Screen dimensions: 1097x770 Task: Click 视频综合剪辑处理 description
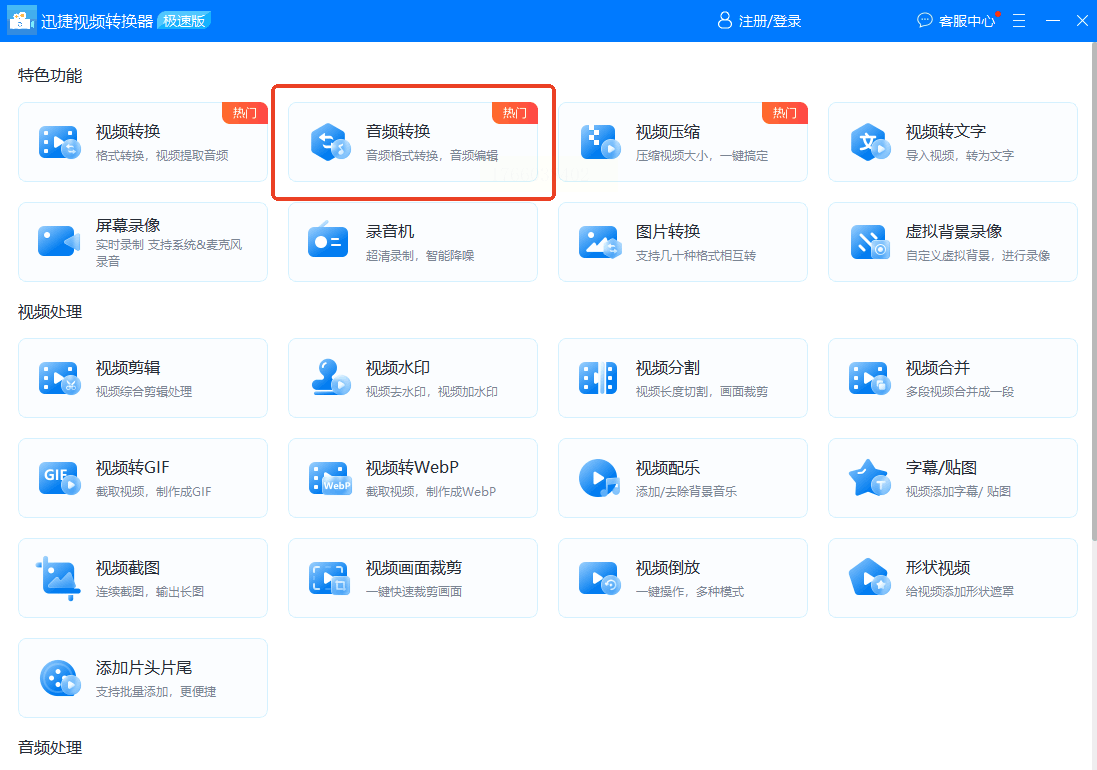point(144,392)
